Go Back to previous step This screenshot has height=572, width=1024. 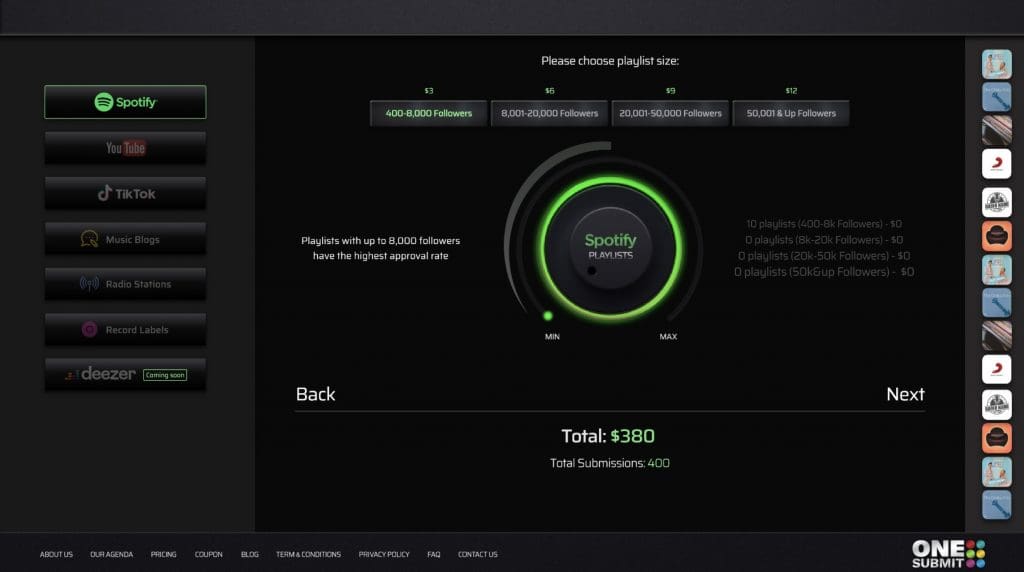click(315, 394)
